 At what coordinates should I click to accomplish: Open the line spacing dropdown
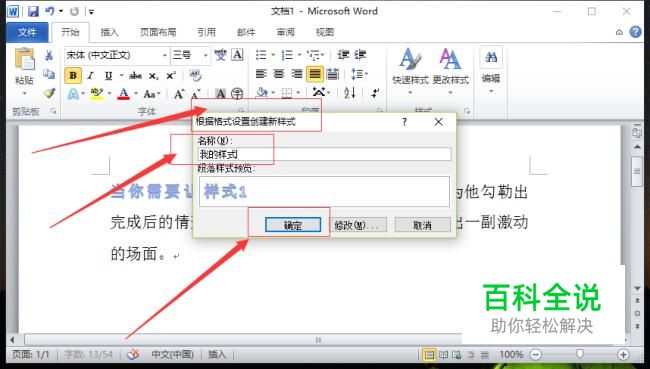click(x=359, y=74)
